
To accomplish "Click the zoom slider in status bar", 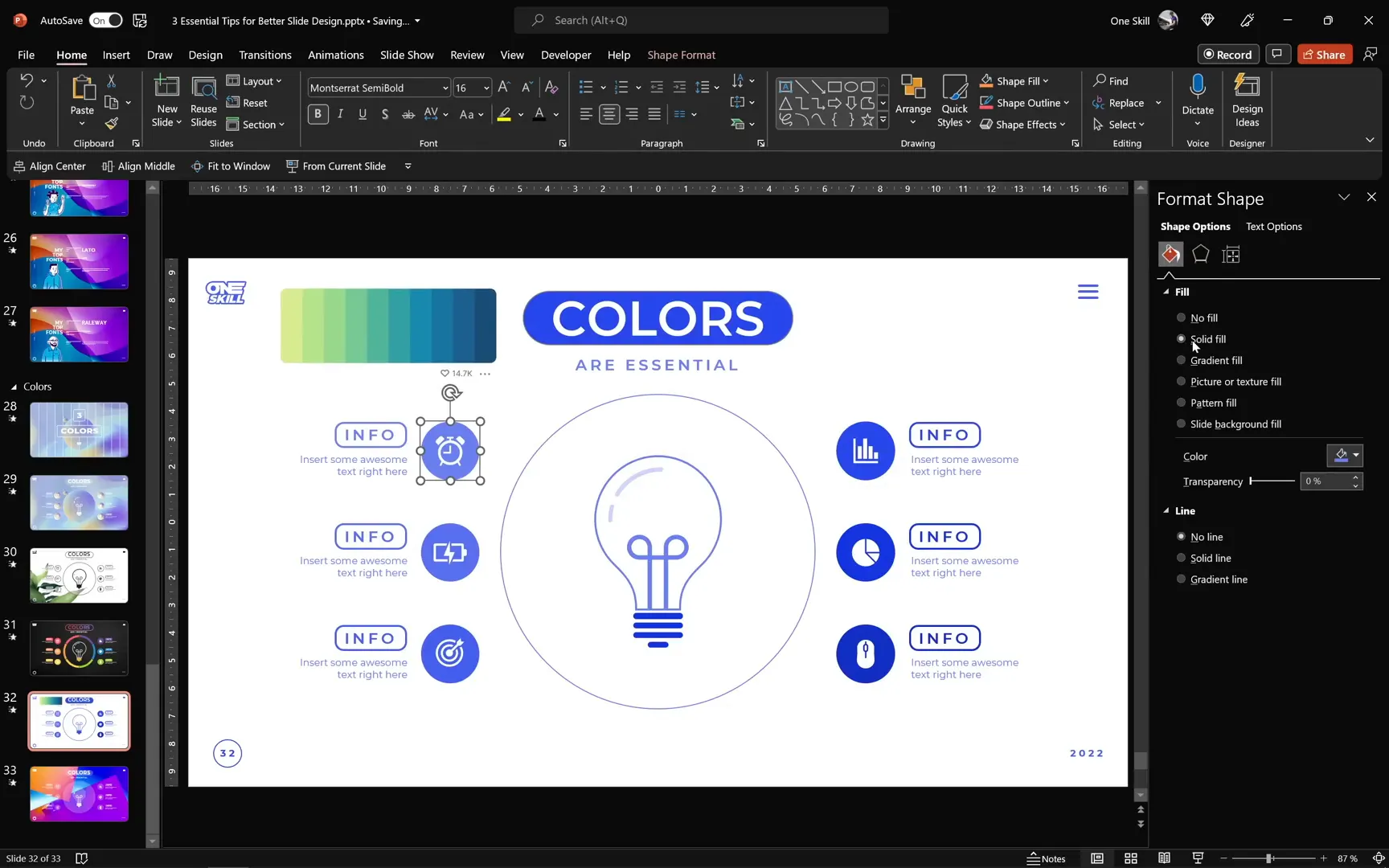I will pyautogui.click(x=1272, y=858).
